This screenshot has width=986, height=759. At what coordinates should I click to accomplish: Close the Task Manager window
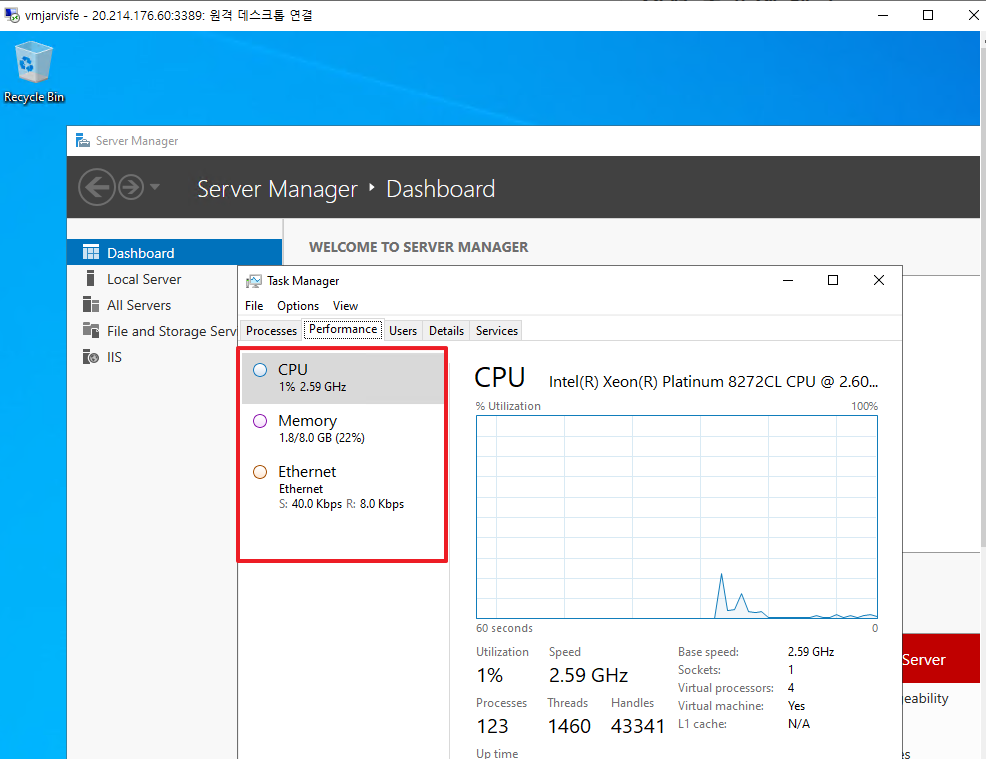click(x=878, y=280)
